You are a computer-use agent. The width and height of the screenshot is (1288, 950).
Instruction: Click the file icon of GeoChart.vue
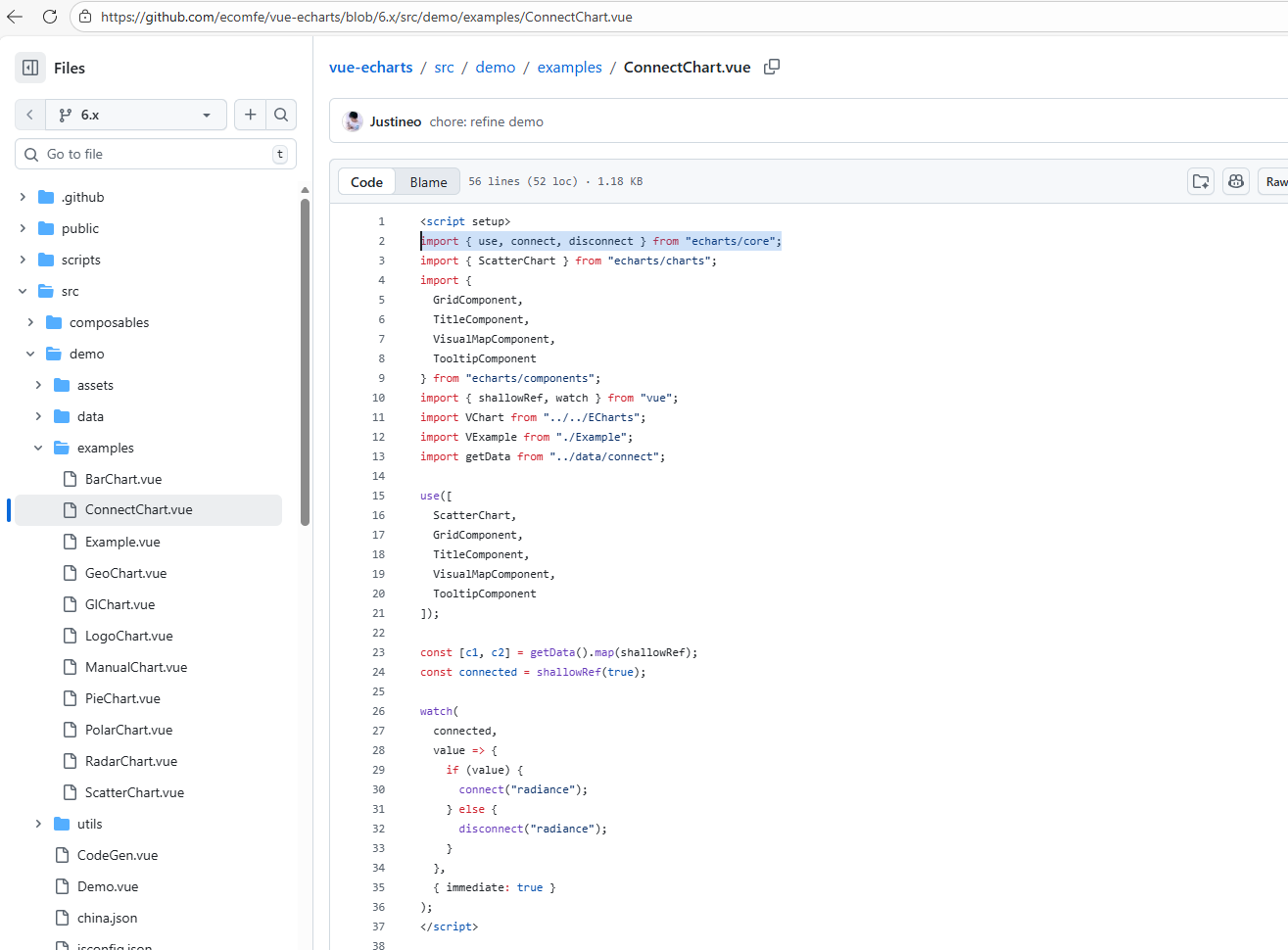point(70,573)
